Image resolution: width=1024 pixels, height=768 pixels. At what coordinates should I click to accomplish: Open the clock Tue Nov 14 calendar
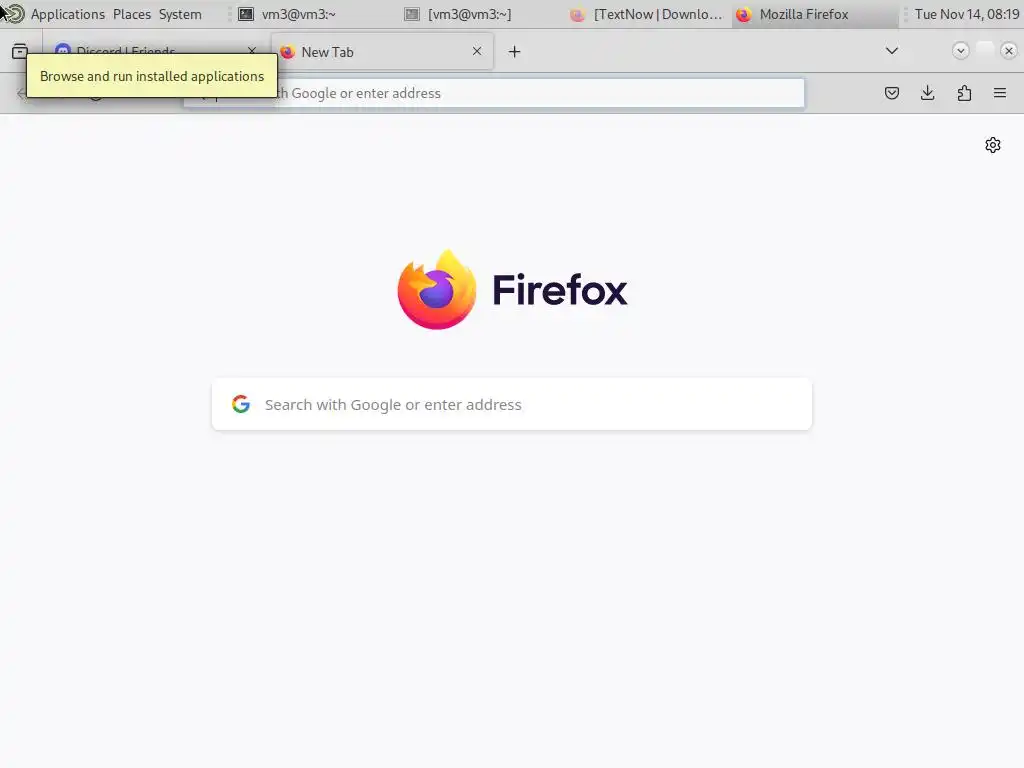tap(967, 14)
